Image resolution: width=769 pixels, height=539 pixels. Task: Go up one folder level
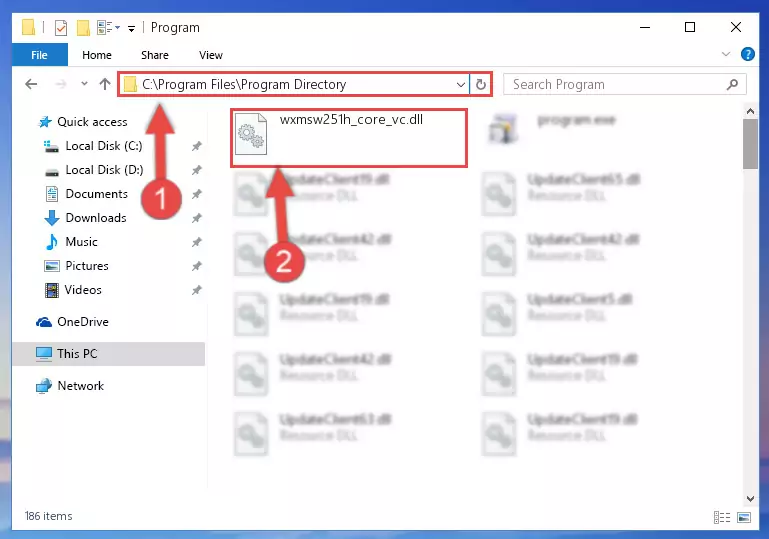105,84
